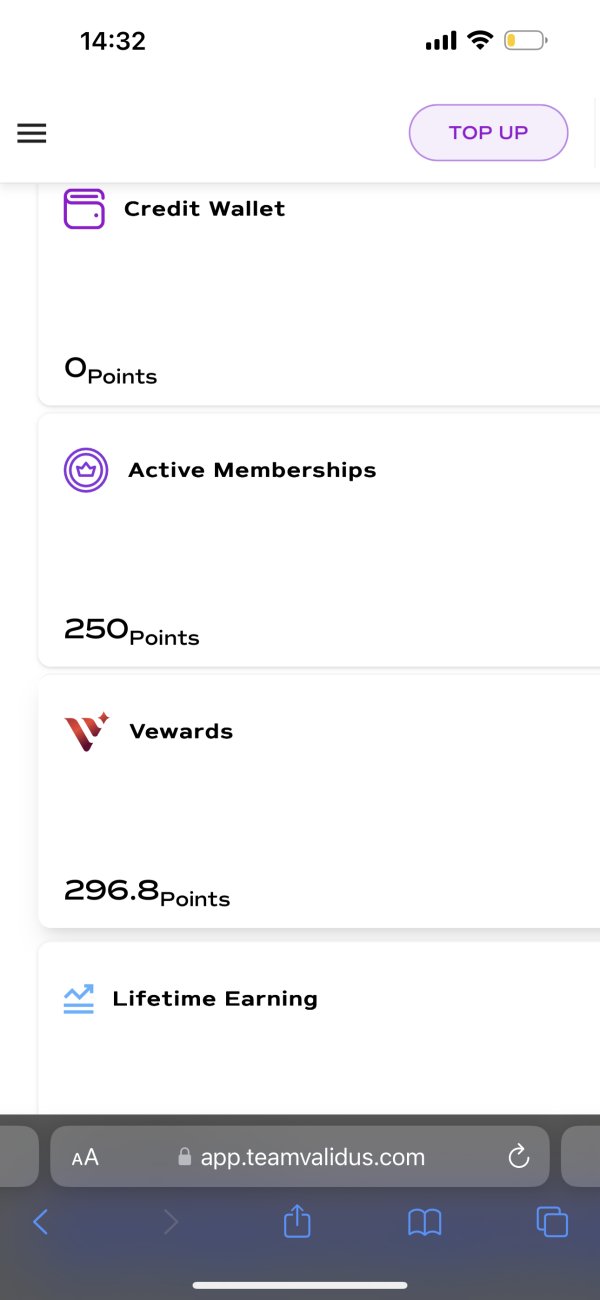
Task: Click the Lifetime Earning chart icon
Action: [78, 999]
